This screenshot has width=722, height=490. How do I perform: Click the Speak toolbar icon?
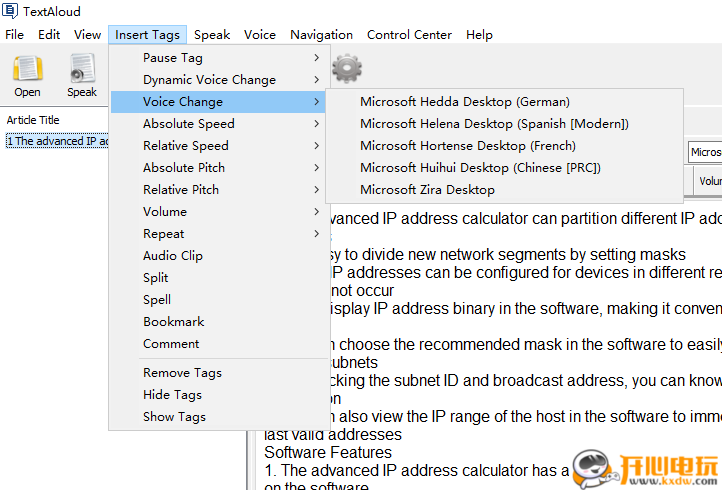click(x=82, y=75)
